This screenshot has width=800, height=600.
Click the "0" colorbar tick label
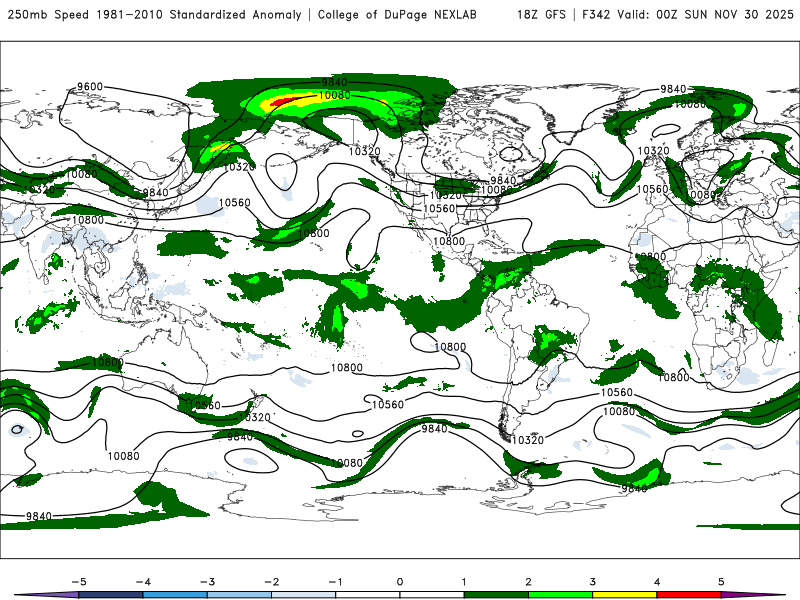coord(400,582)
